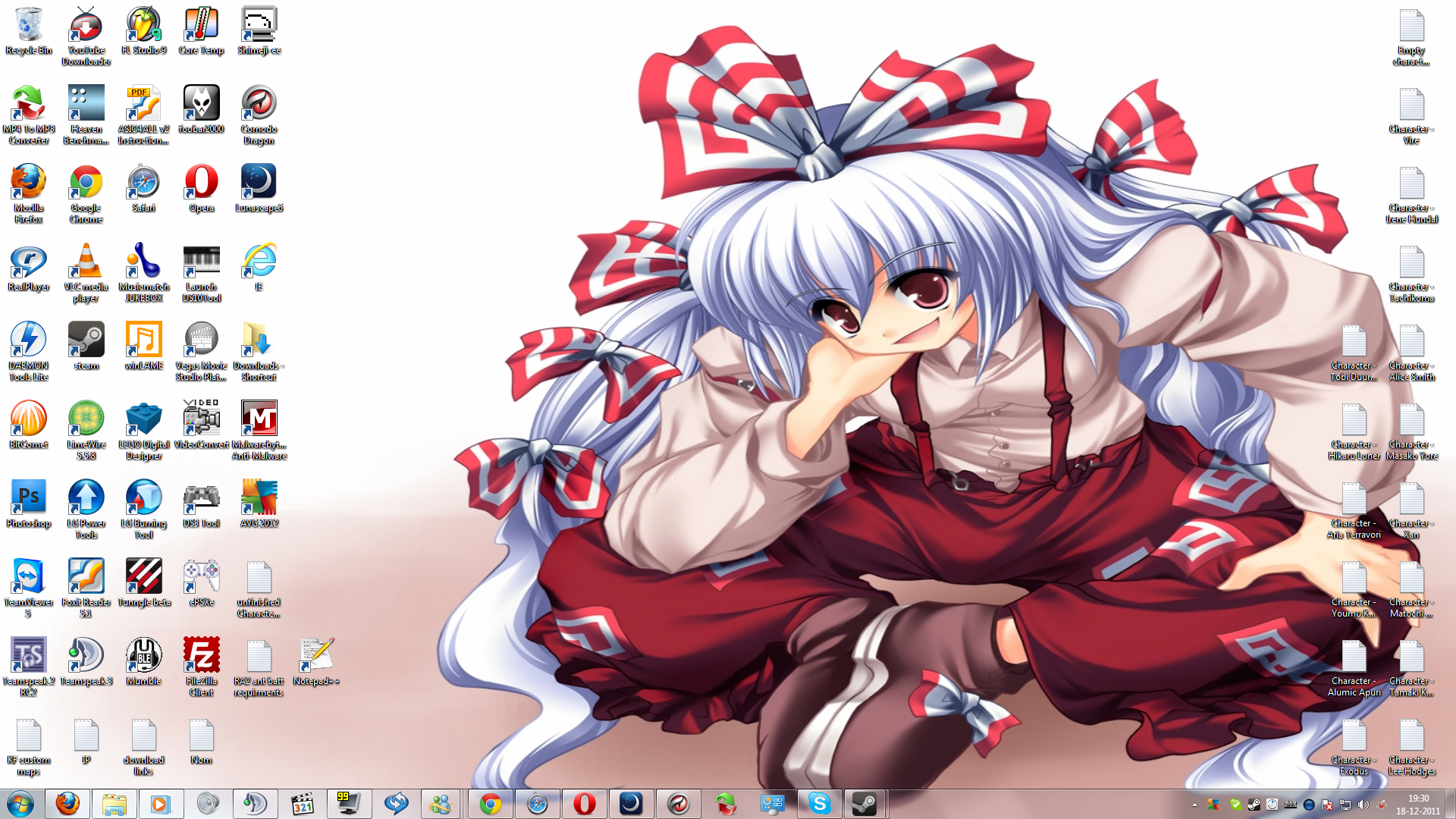This screenshot has height=819, width=1456.
Task: Open the Musicmatch JUKEBOX shortcut
Action: click(x=144, y=273)
